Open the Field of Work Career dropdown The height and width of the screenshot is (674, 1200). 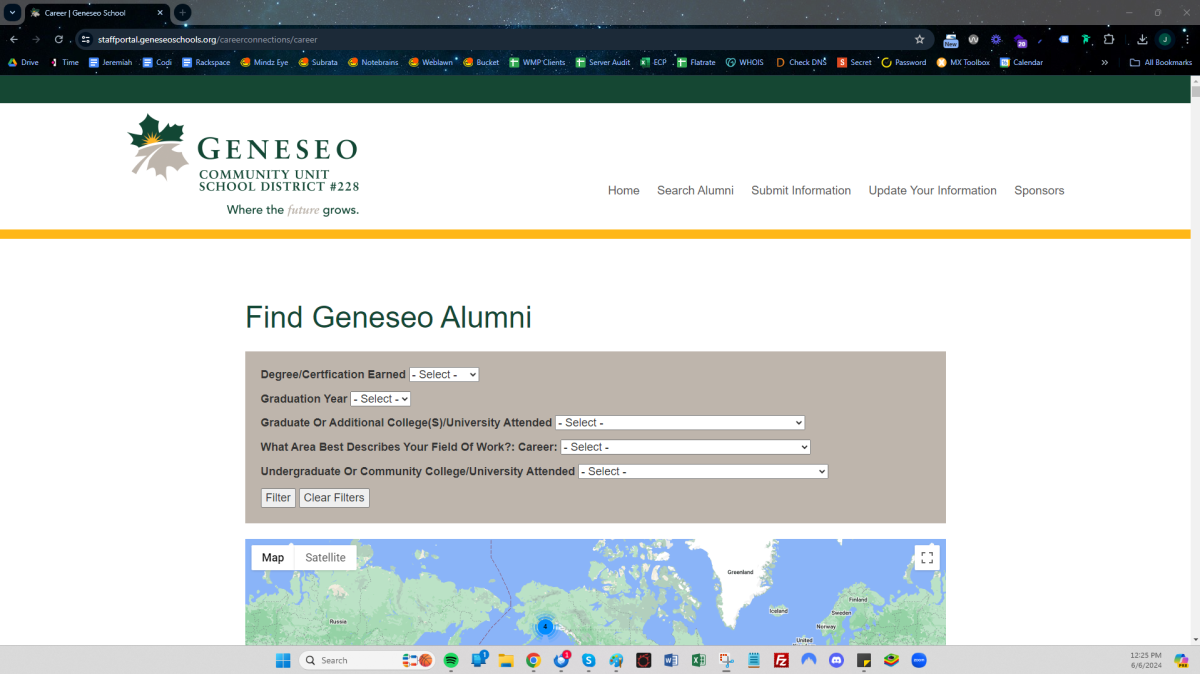click(685, 447)
